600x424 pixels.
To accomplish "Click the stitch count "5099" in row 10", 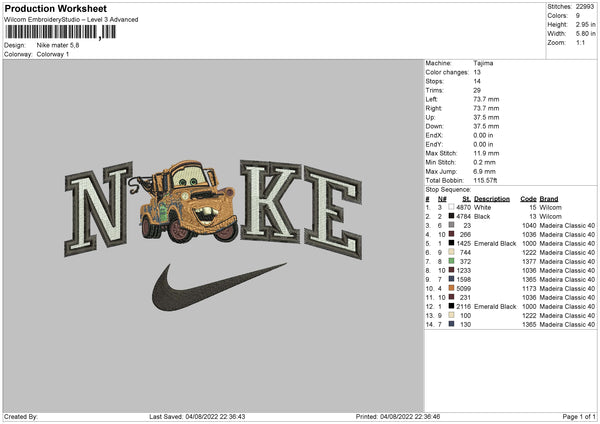I will (463, 288).
